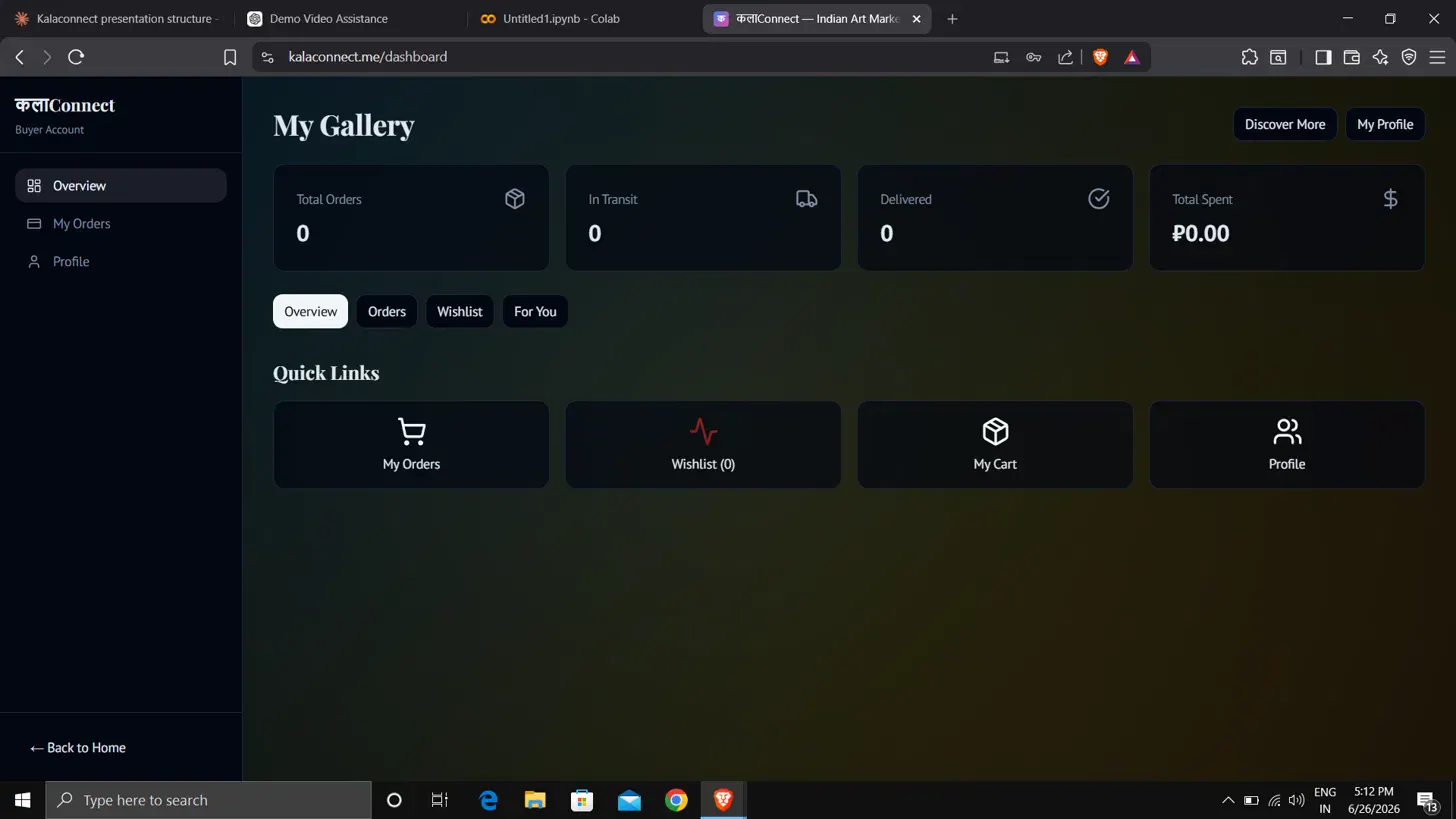Open the notifications center

[1427, 800]
